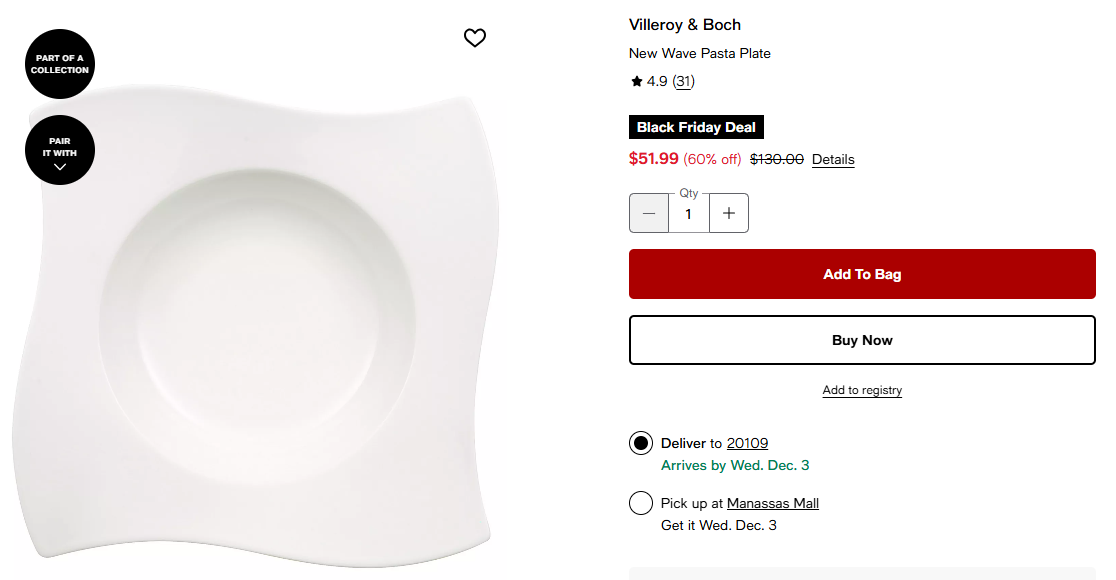Select the Deliver radio button
This screenshot has height=580, width=1116.
click(x=641, y=443)
